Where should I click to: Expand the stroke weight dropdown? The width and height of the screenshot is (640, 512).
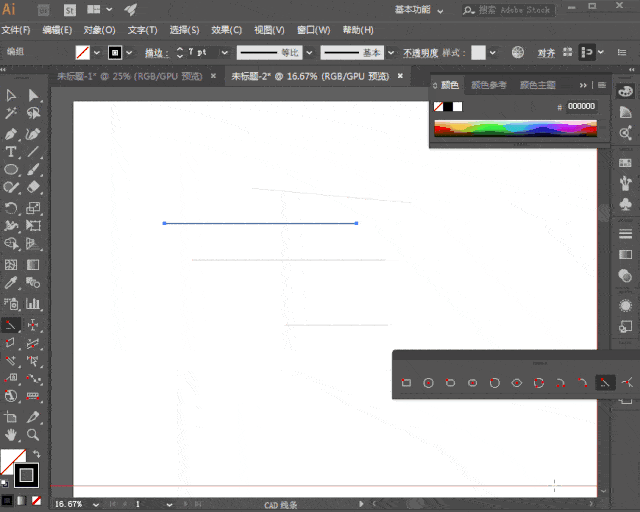point(224,52)
